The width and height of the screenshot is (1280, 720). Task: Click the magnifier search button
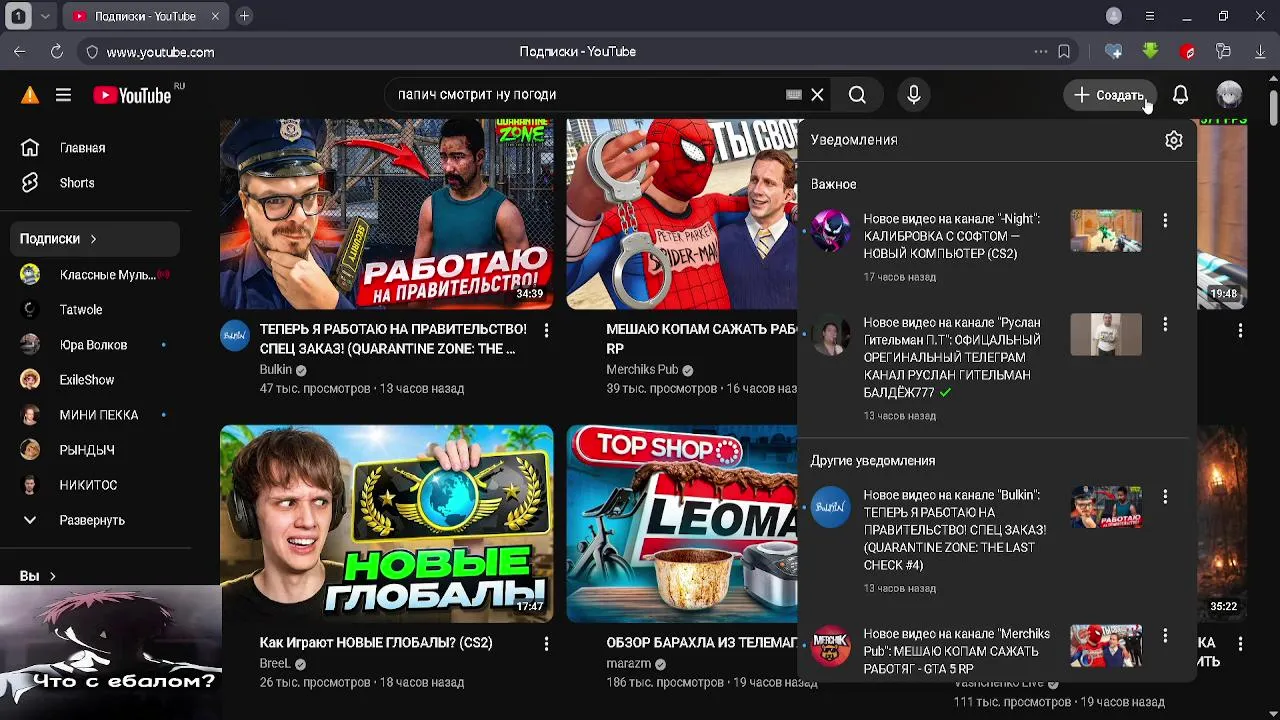coord(857,95)
